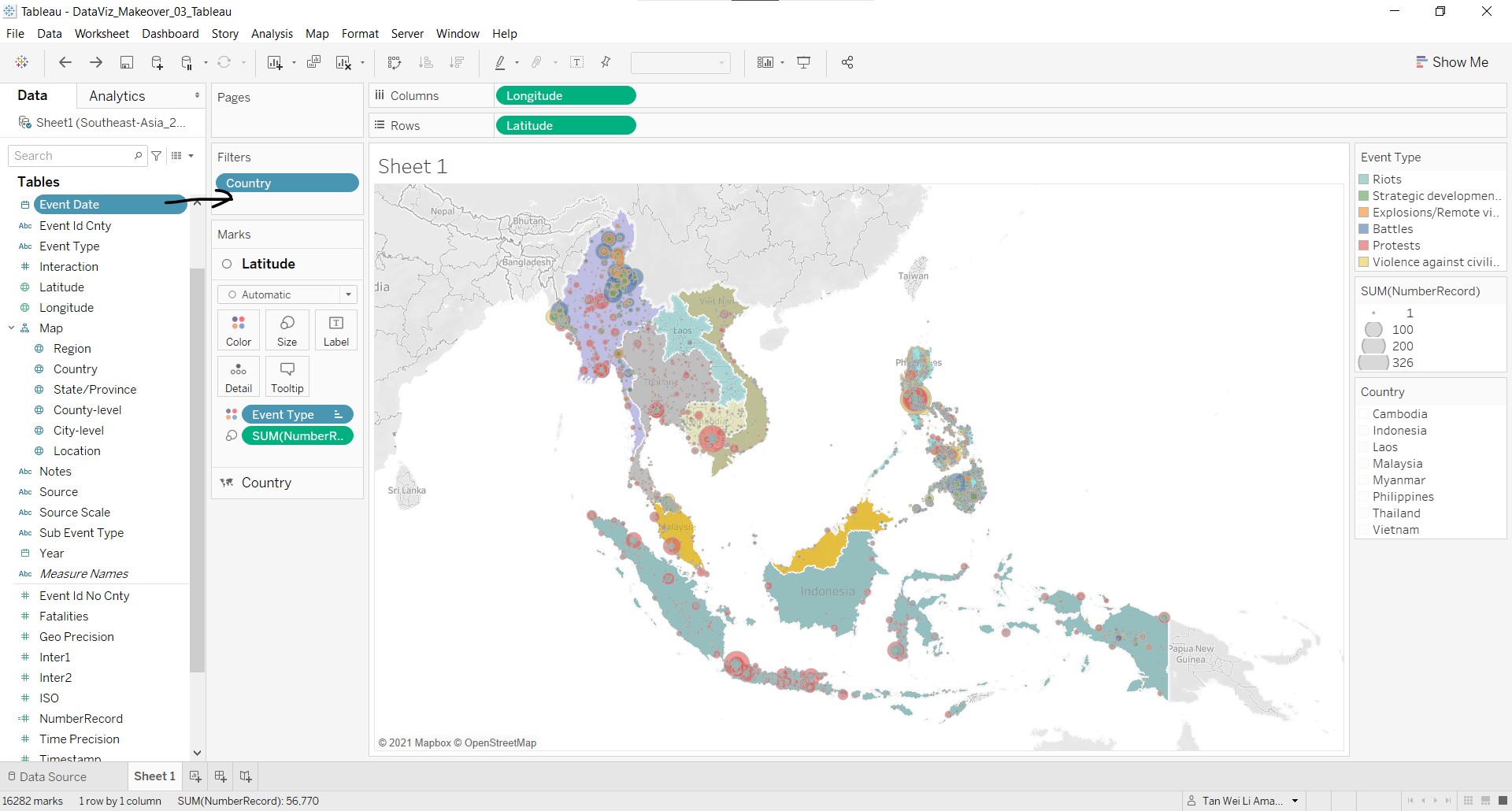Click the Undo back arrow in toolbar

pyautogui.click(x=65, y=63)
